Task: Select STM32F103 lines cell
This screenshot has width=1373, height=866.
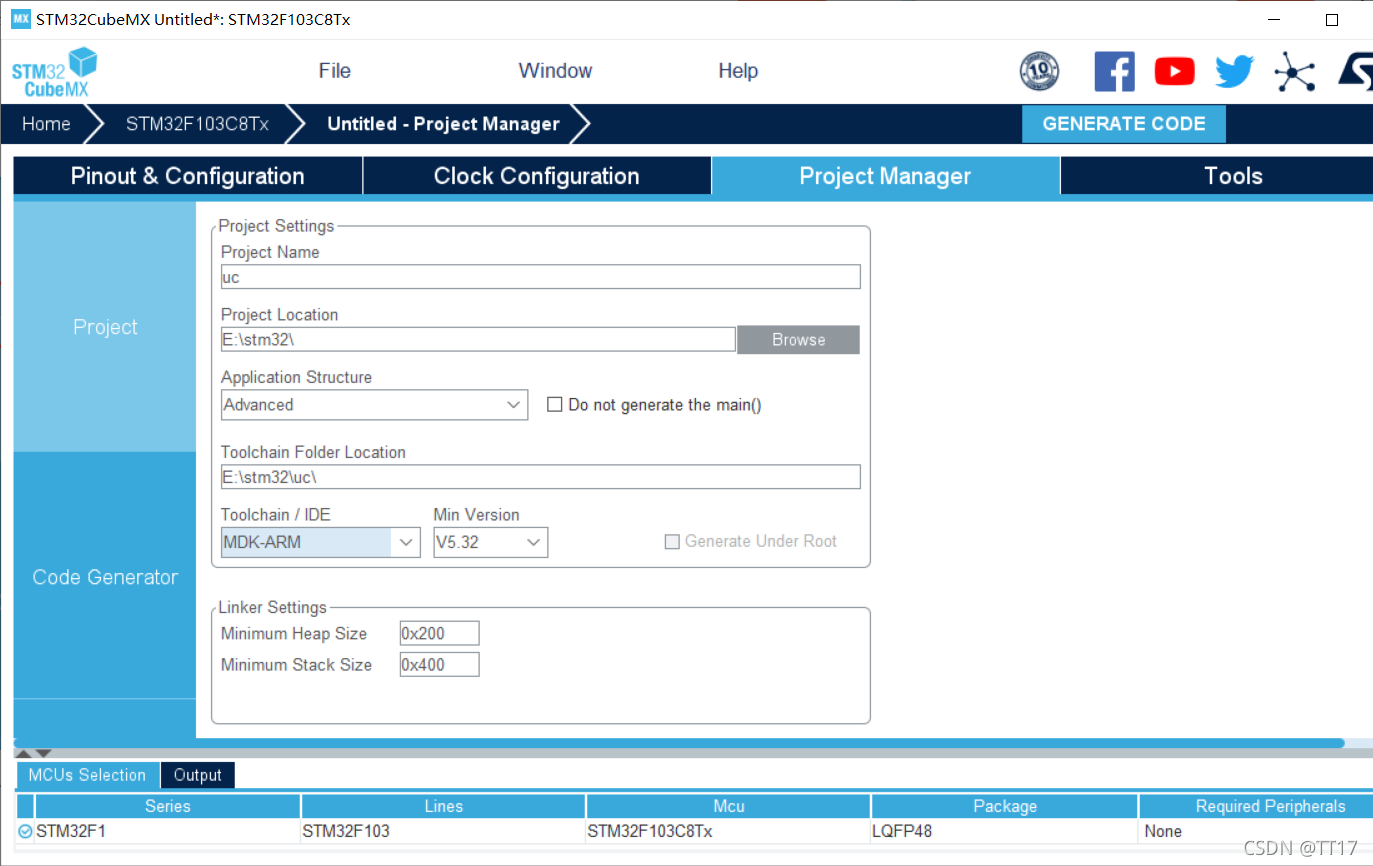Action: 443,831
